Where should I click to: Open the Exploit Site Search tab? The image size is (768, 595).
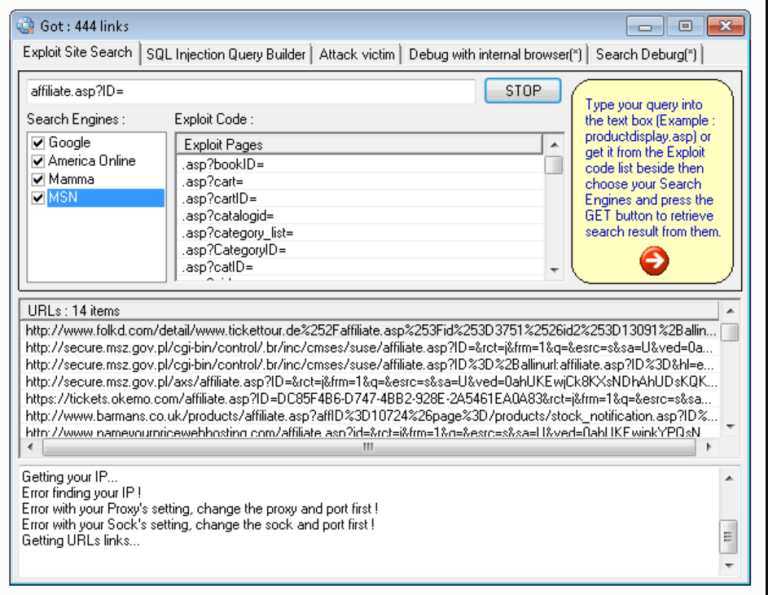(x=77, y=52)
